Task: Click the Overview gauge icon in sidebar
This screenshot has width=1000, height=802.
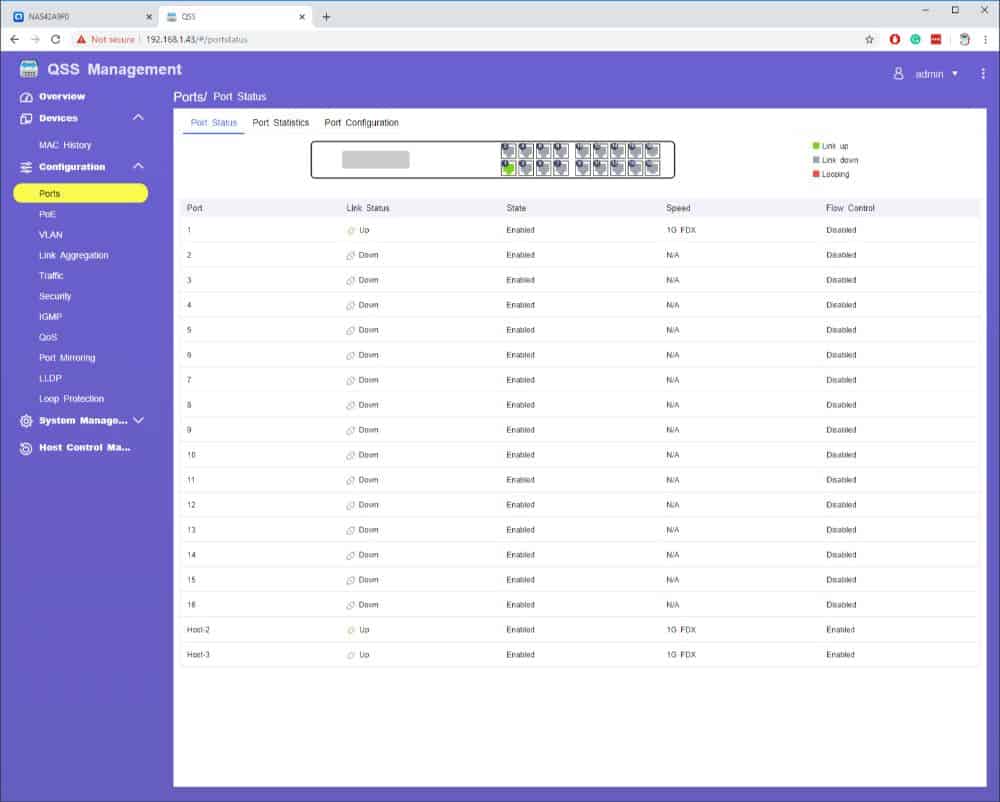Action: click(27, 97)
